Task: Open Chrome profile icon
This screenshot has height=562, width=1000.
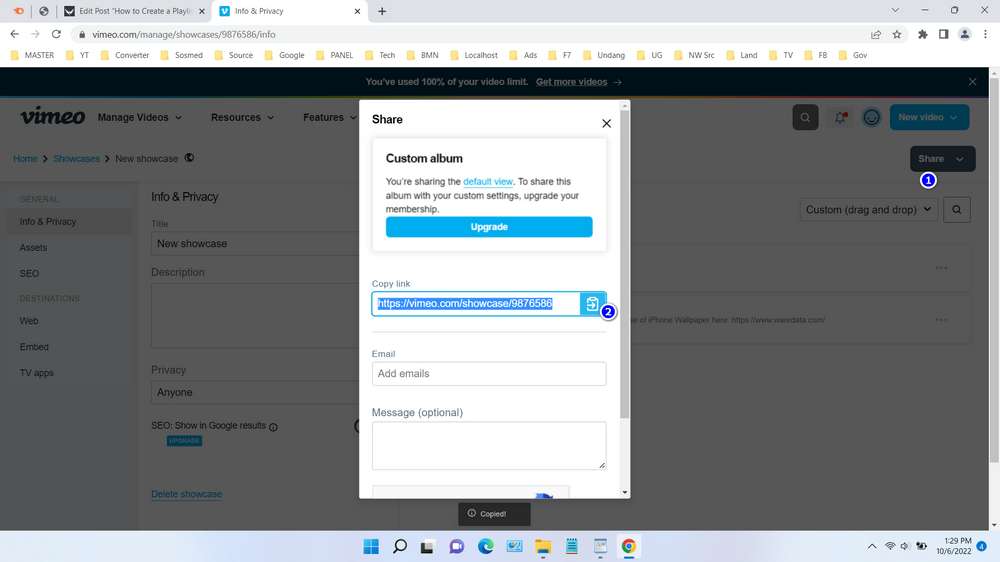Action: coord(964,34)
